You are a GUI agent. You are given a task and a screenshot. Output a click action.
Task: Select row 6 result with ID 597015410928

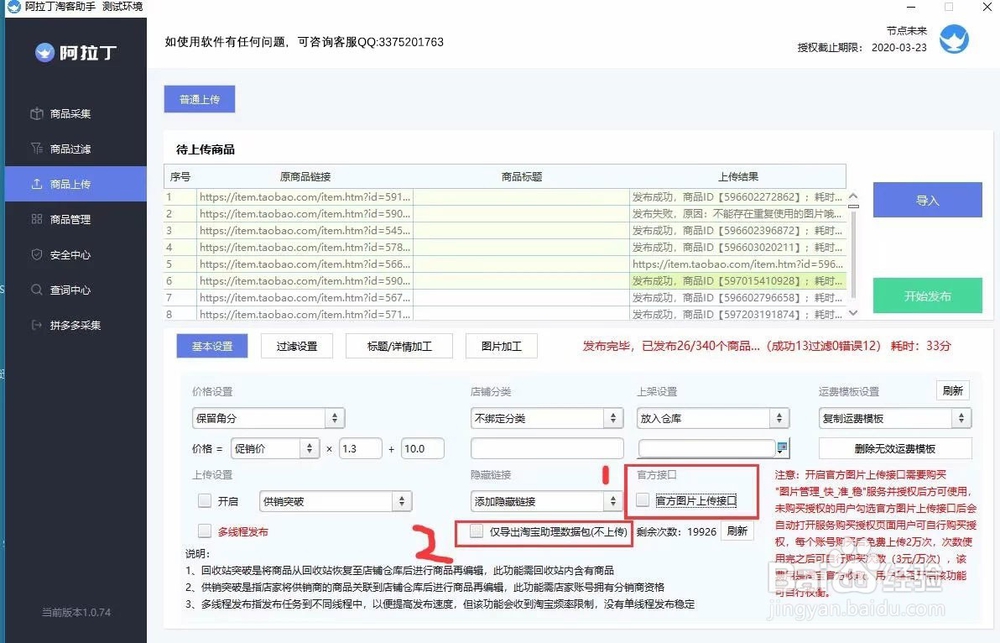click(x=738, y=281)
